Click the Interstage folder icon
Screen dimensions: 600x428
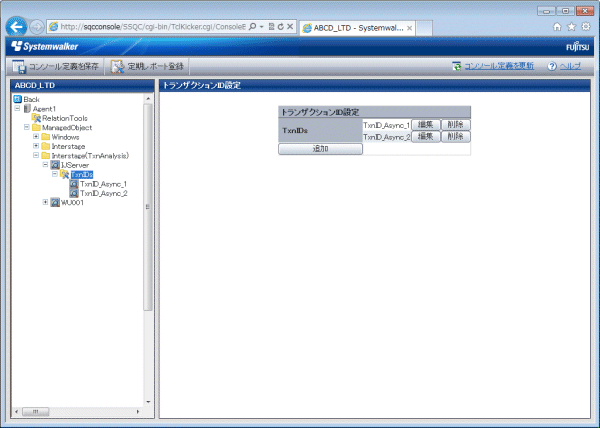point(46,146)
